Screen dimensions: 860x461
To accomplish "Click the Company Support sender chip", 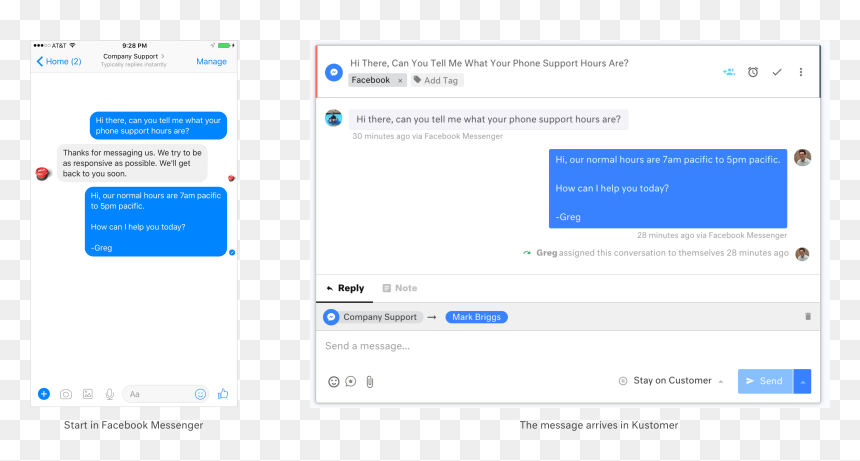I will point(373,317).
